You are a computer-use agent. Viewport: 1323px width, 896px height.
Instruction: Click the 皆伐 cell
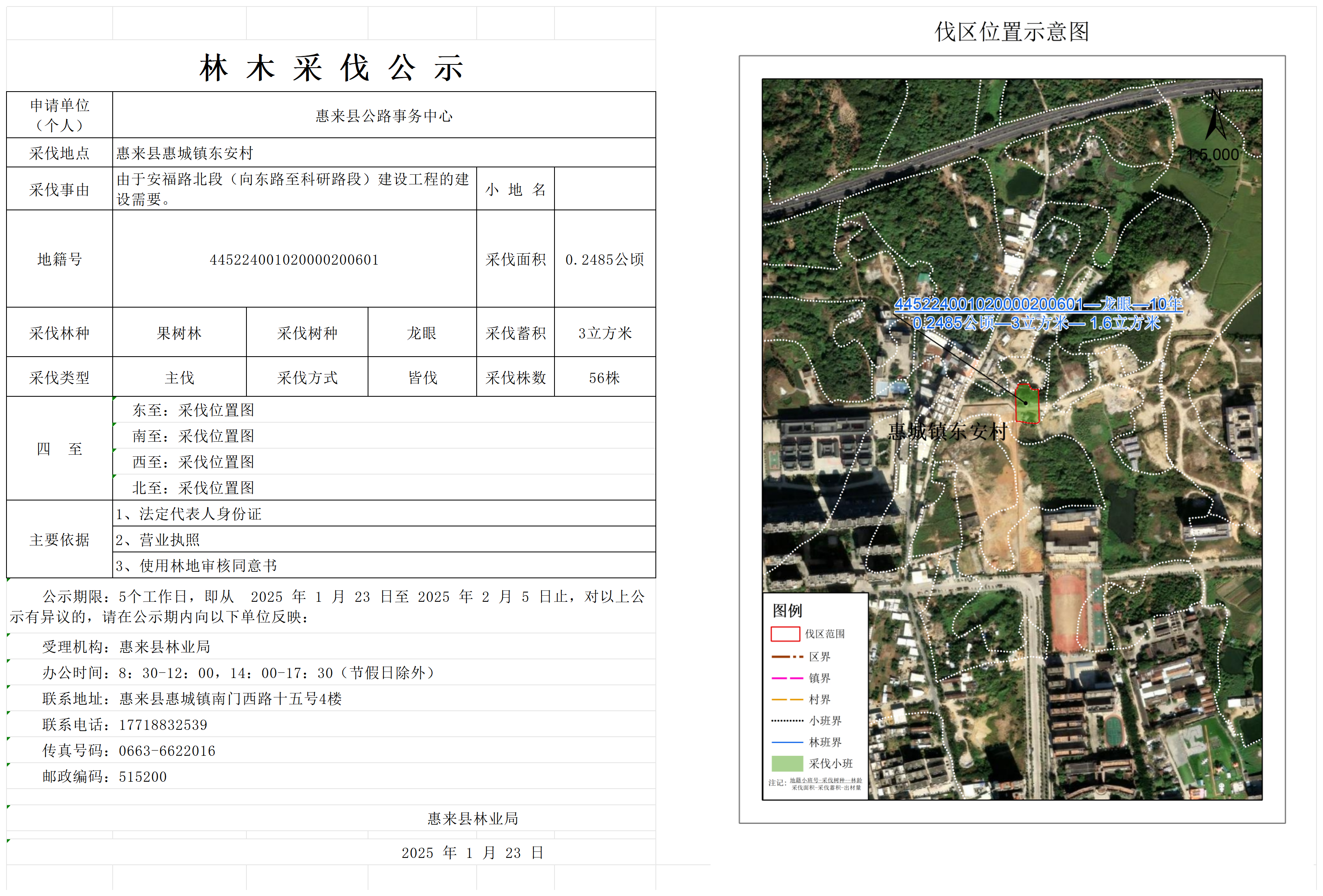(422, 377)
